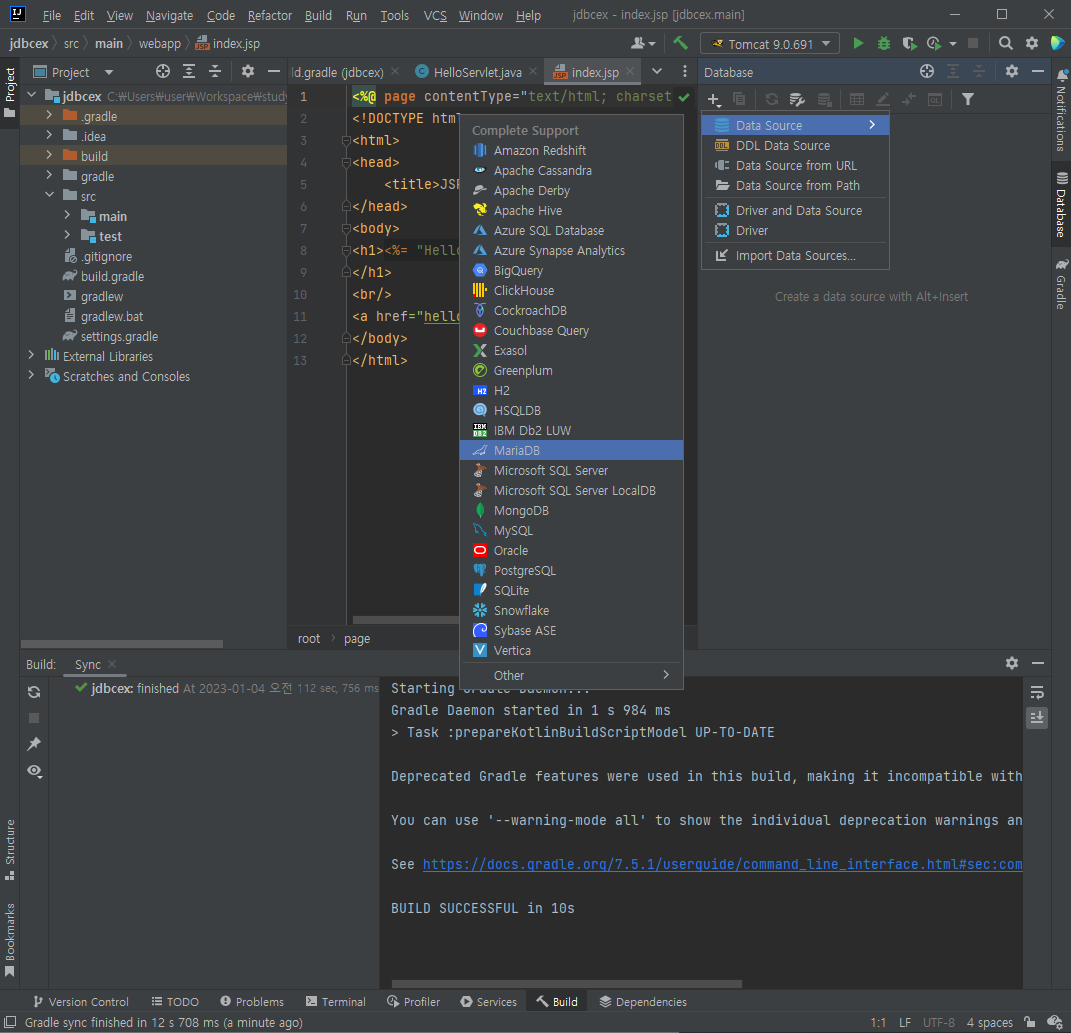Viewport: 1071px width, 1033px height.
Task: Open the Gradle side tool window
Action: tap(1061, 283)
